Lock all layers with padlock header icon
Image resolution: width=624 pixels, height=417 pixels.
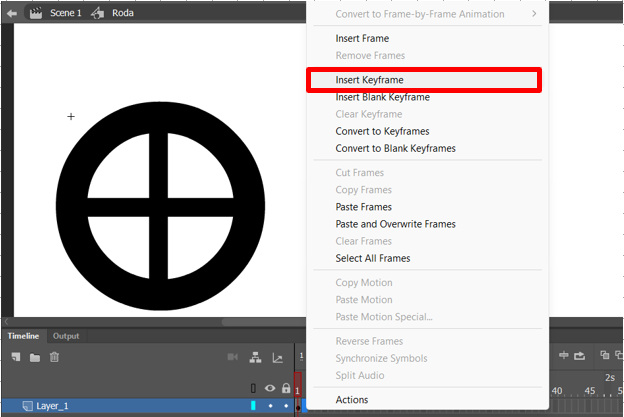point(286,388)
